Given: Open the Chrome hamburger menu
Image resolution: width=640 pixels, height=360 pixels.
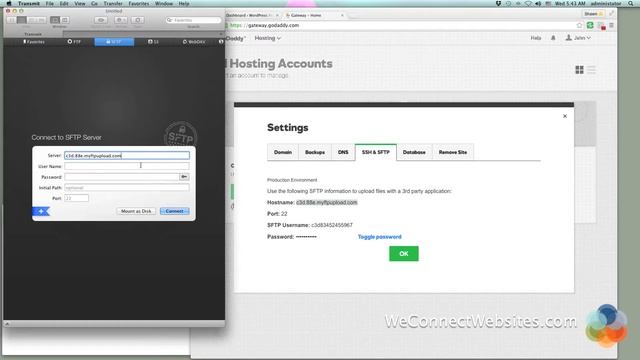Looking at the screenshot, I should click(611, 25).
